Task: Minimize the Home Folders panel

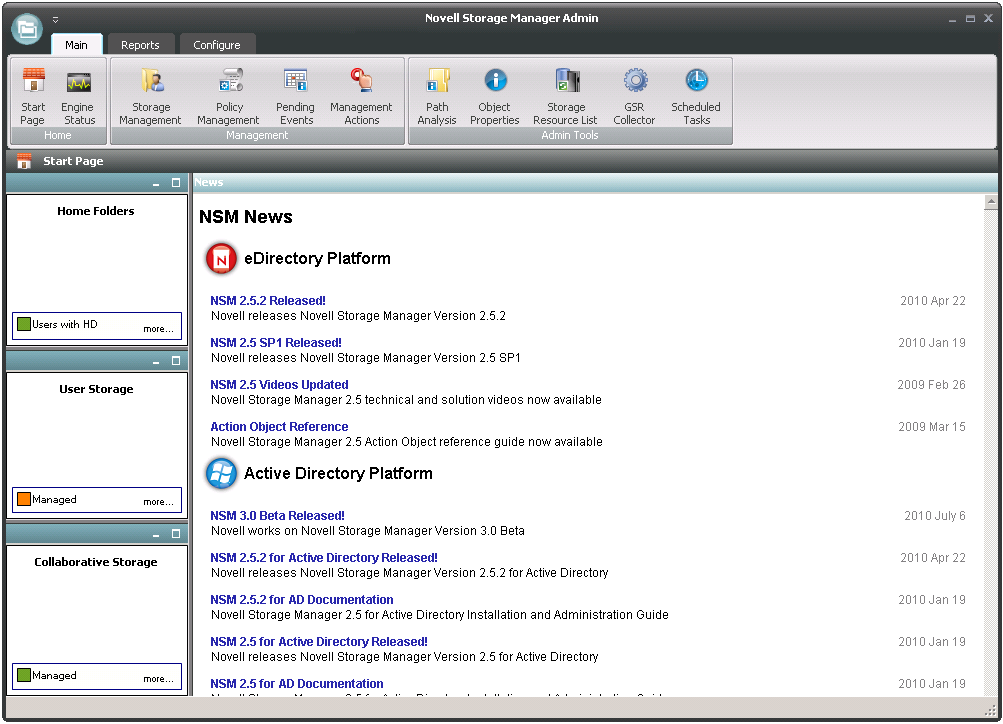Action: point(156,184)
